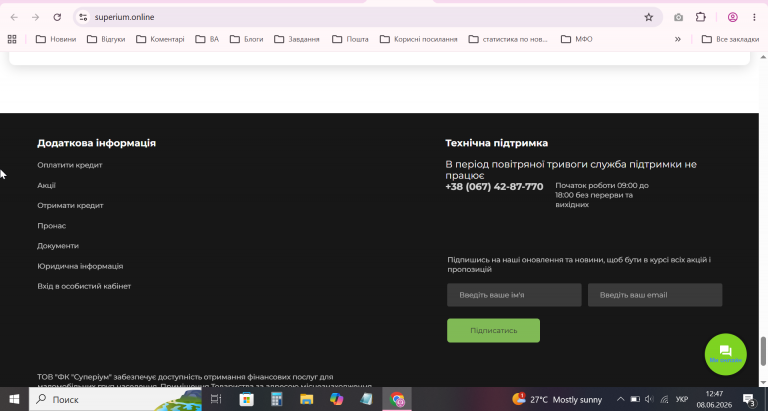Open the Завдання bookmark folder
The image size is (768, 411).
[297, 39]
